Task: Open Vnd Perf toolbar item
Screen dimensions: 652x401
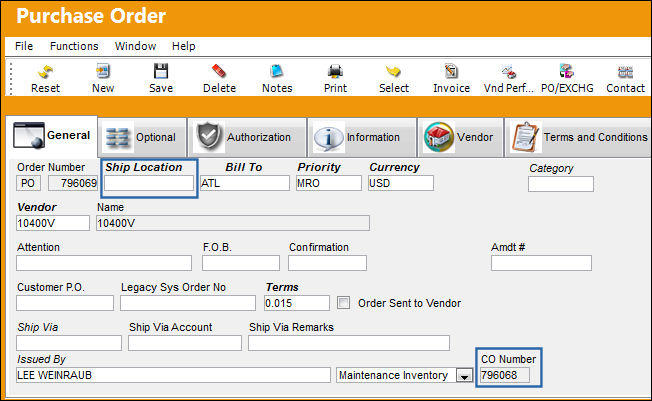Action: (x=509, y=79)
